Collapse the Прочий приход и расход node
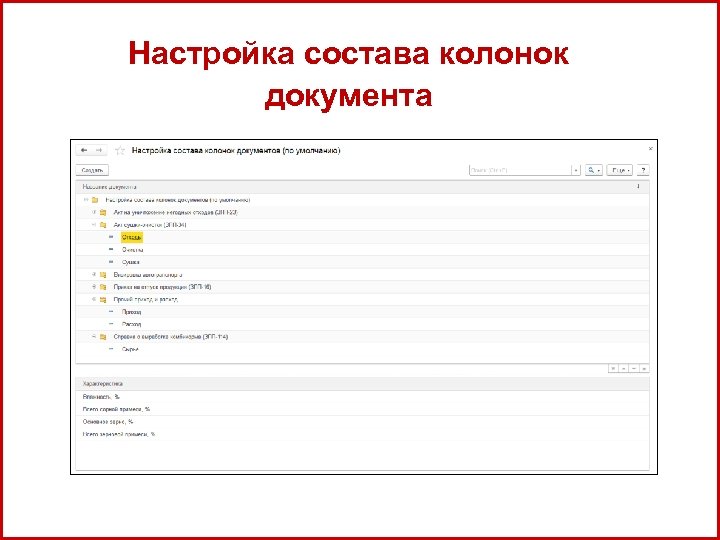This screenshot has height=540, width=720. tap(94, 299)
